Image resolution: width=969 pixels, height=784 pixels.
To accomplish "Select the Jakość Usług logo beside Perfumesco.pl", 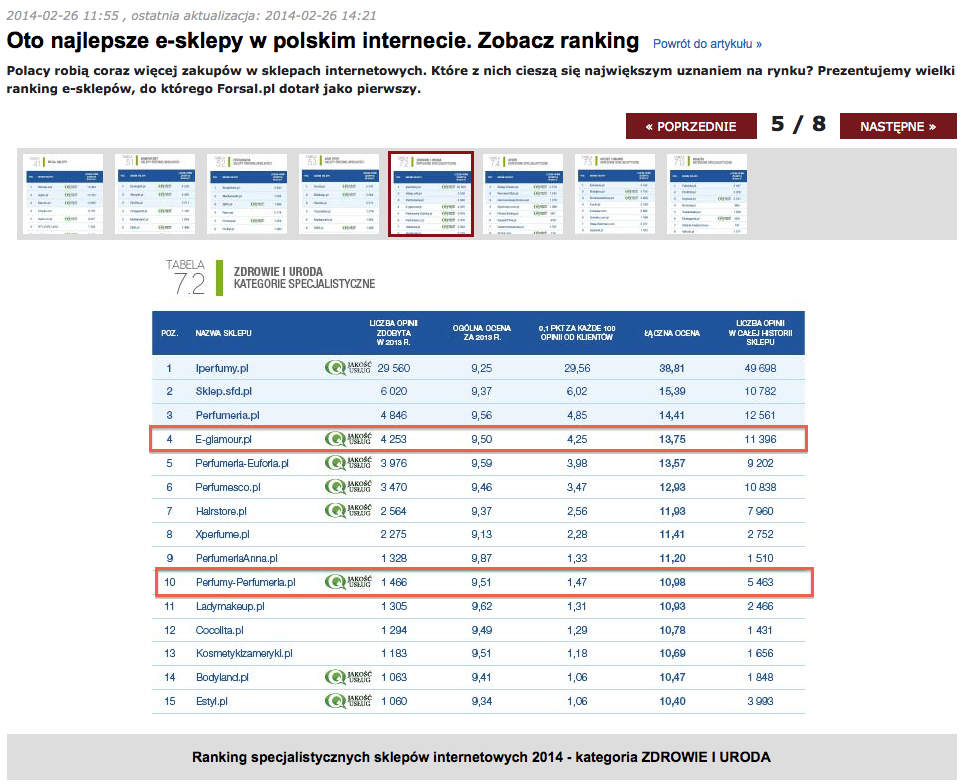I will coord(348,487).
